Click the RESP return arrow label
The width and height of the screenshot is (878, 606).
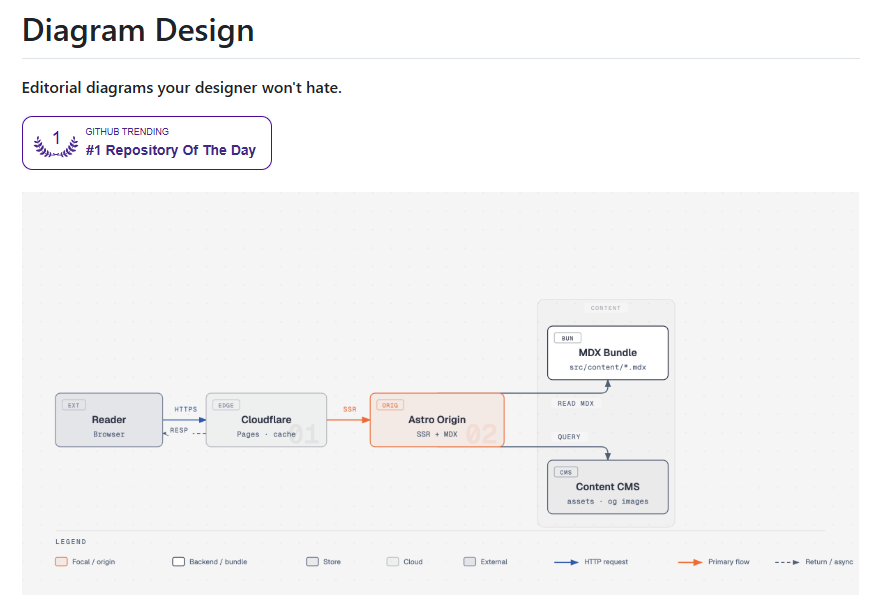pos(179,430)
